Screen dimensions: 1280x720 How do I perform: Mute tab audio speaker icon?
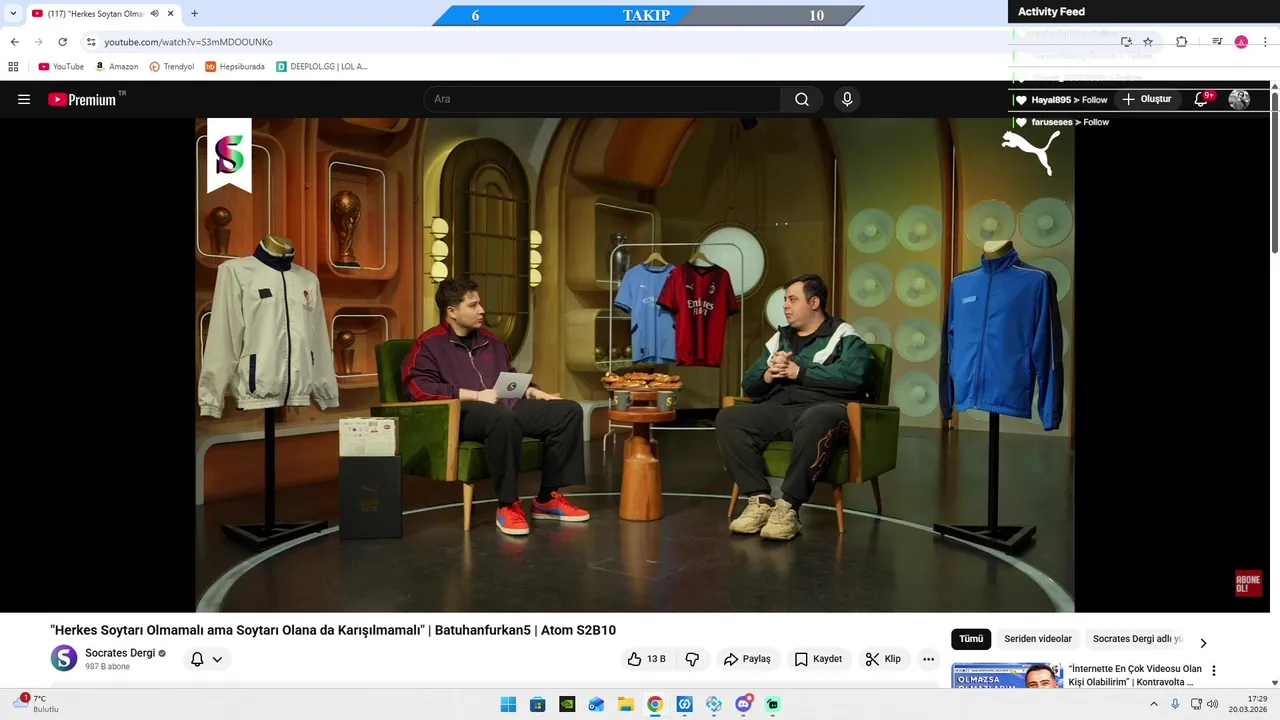154,14
